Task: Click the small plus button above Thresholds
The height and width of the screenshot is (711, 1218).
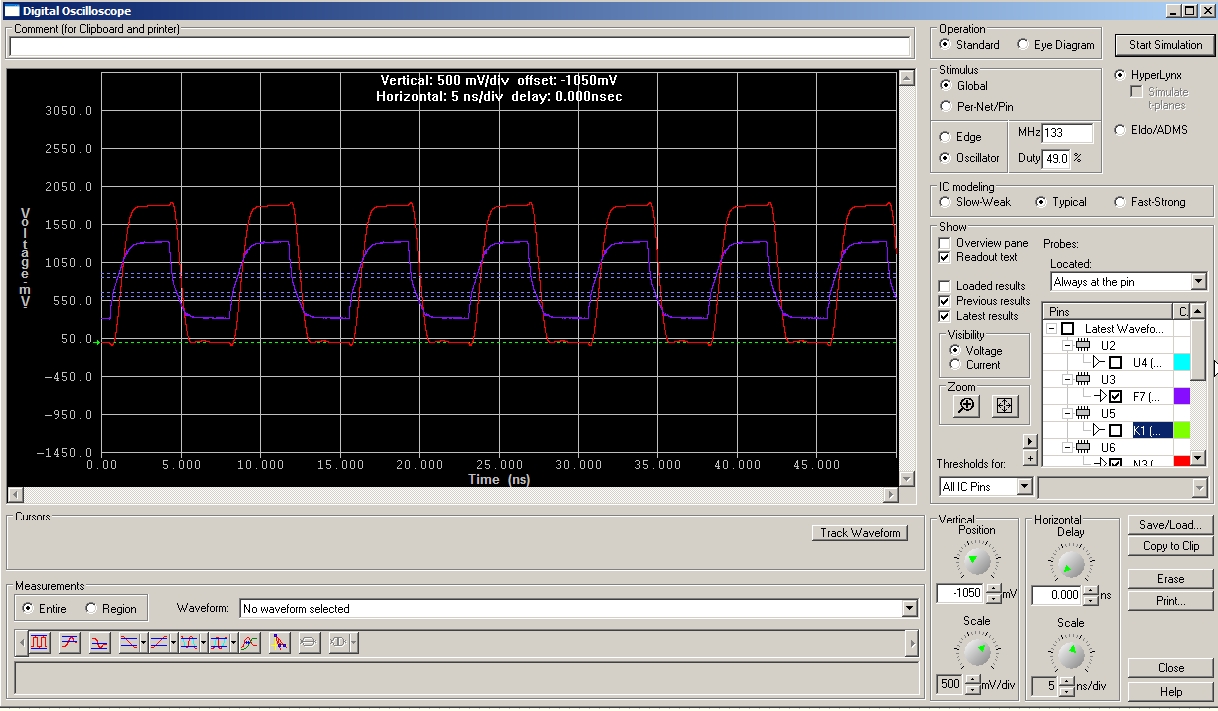Action: pos(1030,458)
